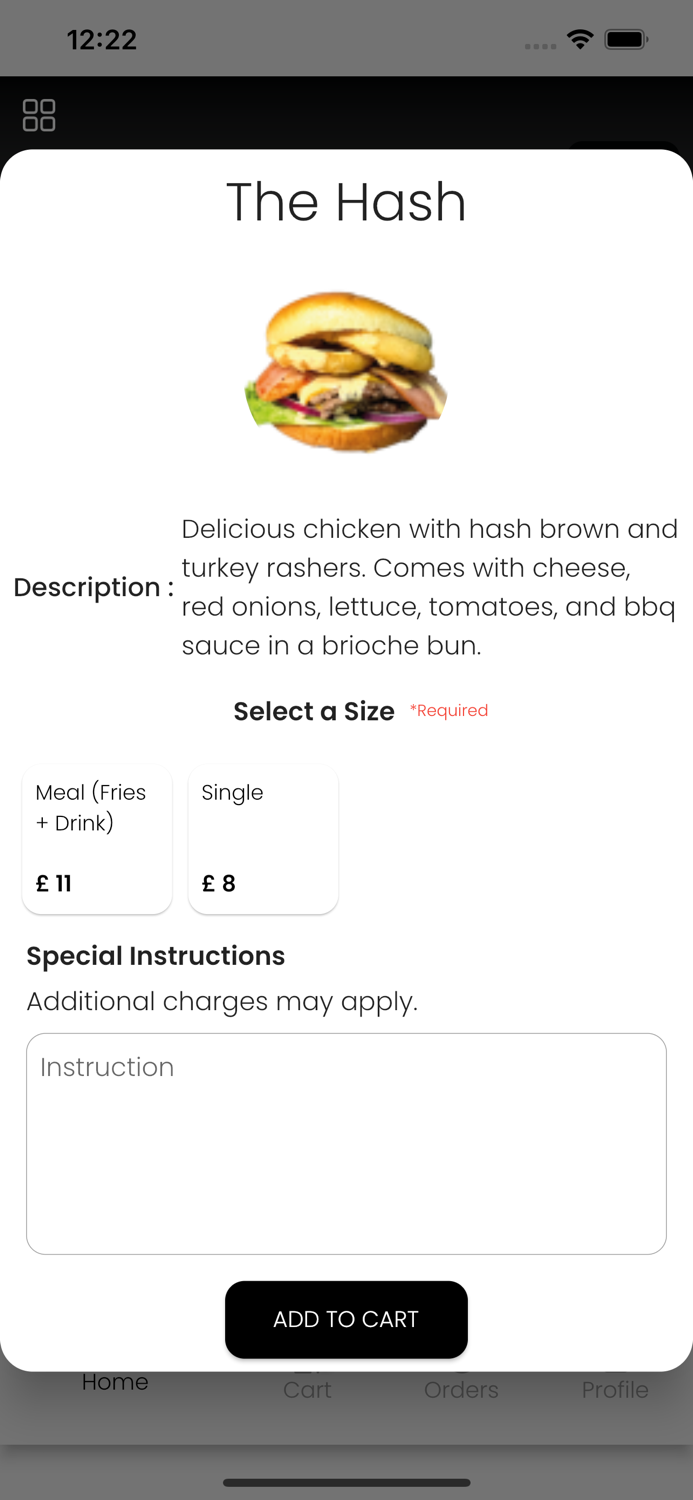Tap the Home icon in bottom navigation
This screenshot has height=1500, width=693.
coord(115,1382)
